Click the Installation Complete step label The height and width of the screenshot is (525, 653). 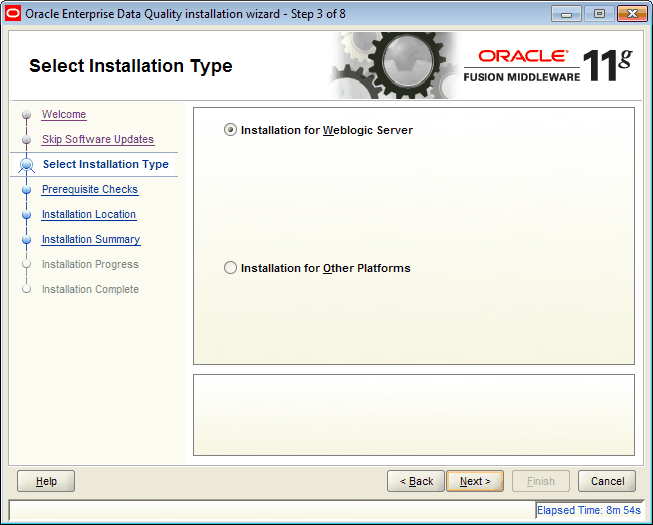pos(90,289)
